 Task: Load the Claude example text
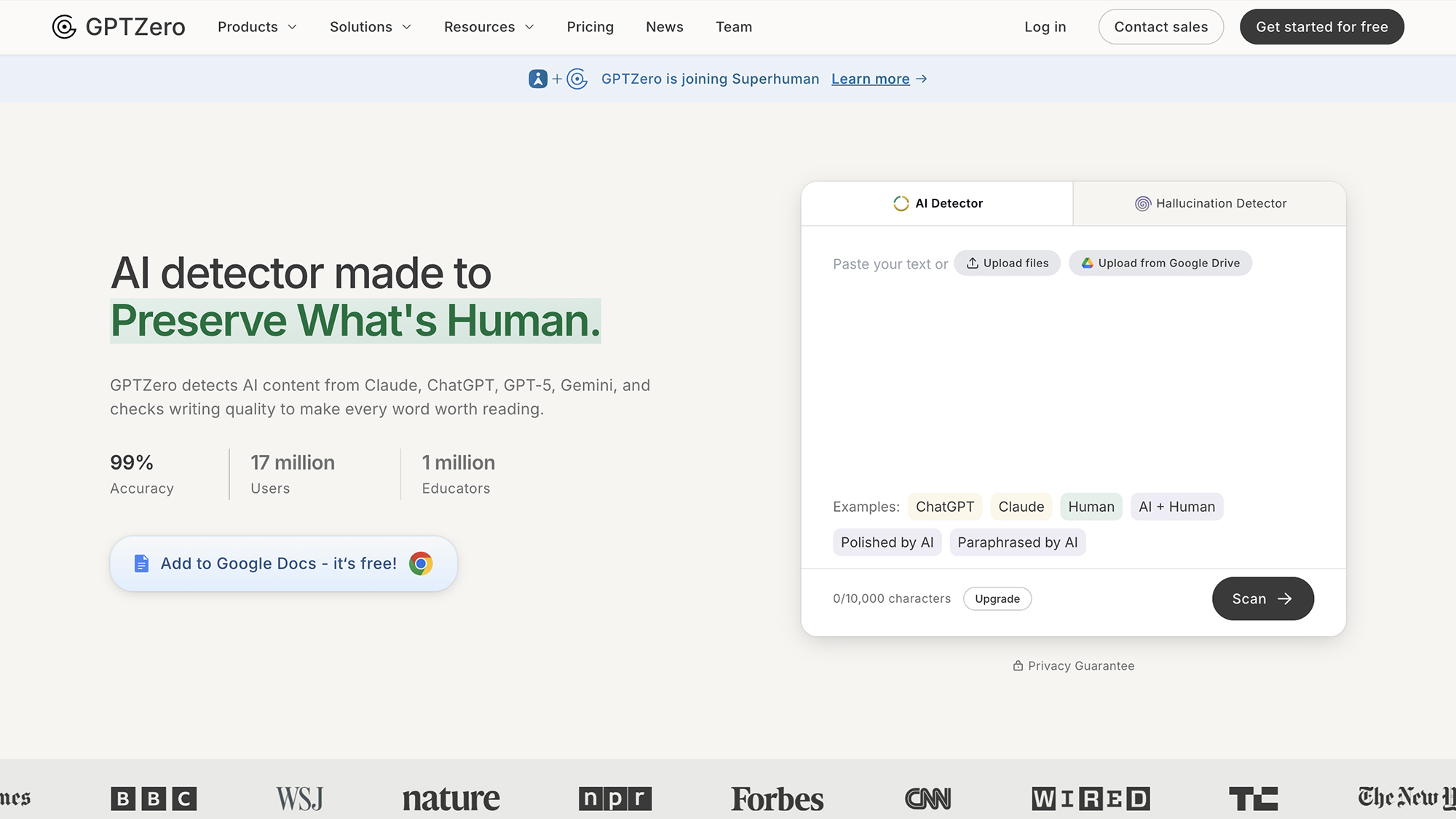point(1021,507)
